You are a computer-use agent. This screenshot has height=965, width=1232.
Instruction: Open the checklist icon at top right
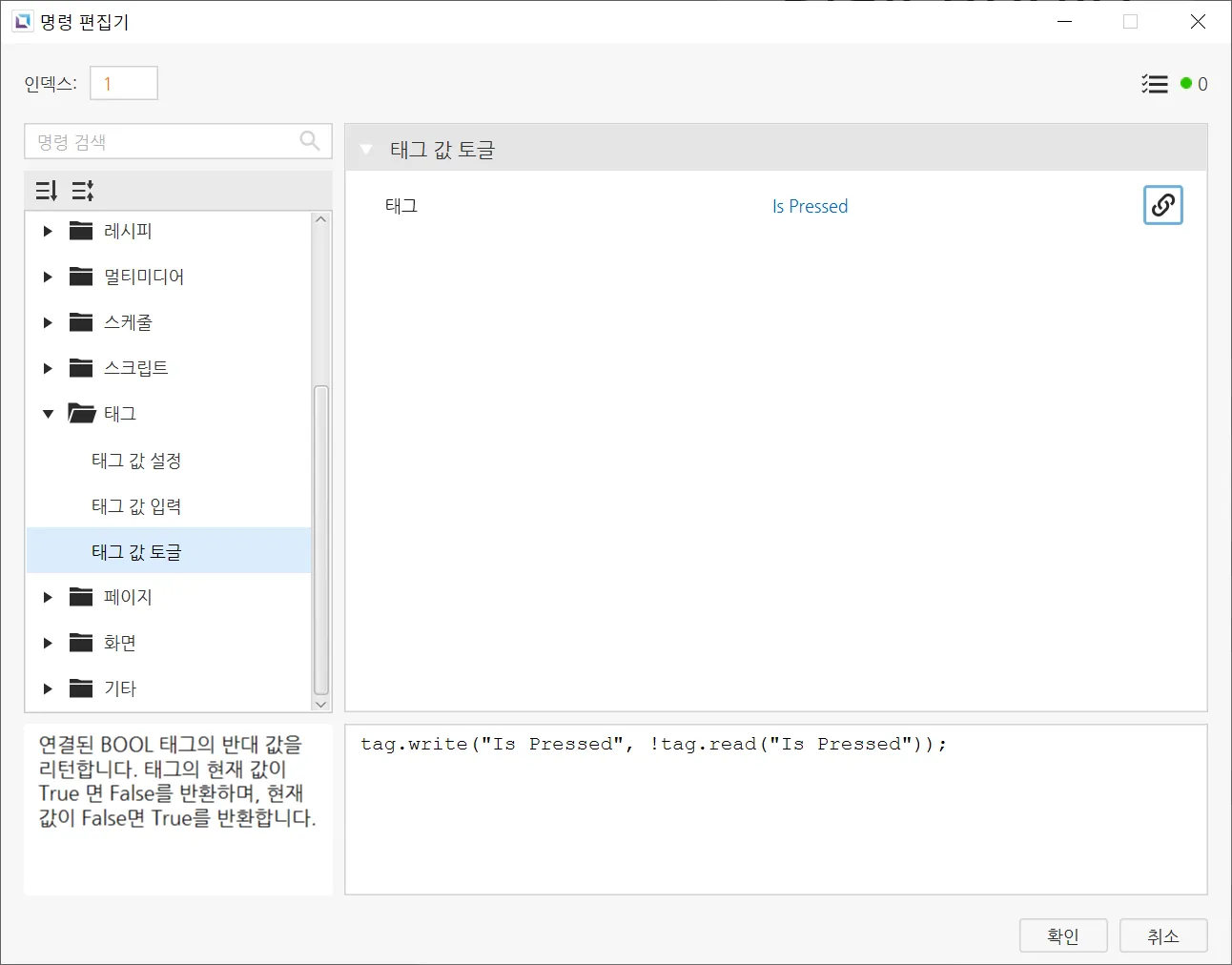[1154, 84]
